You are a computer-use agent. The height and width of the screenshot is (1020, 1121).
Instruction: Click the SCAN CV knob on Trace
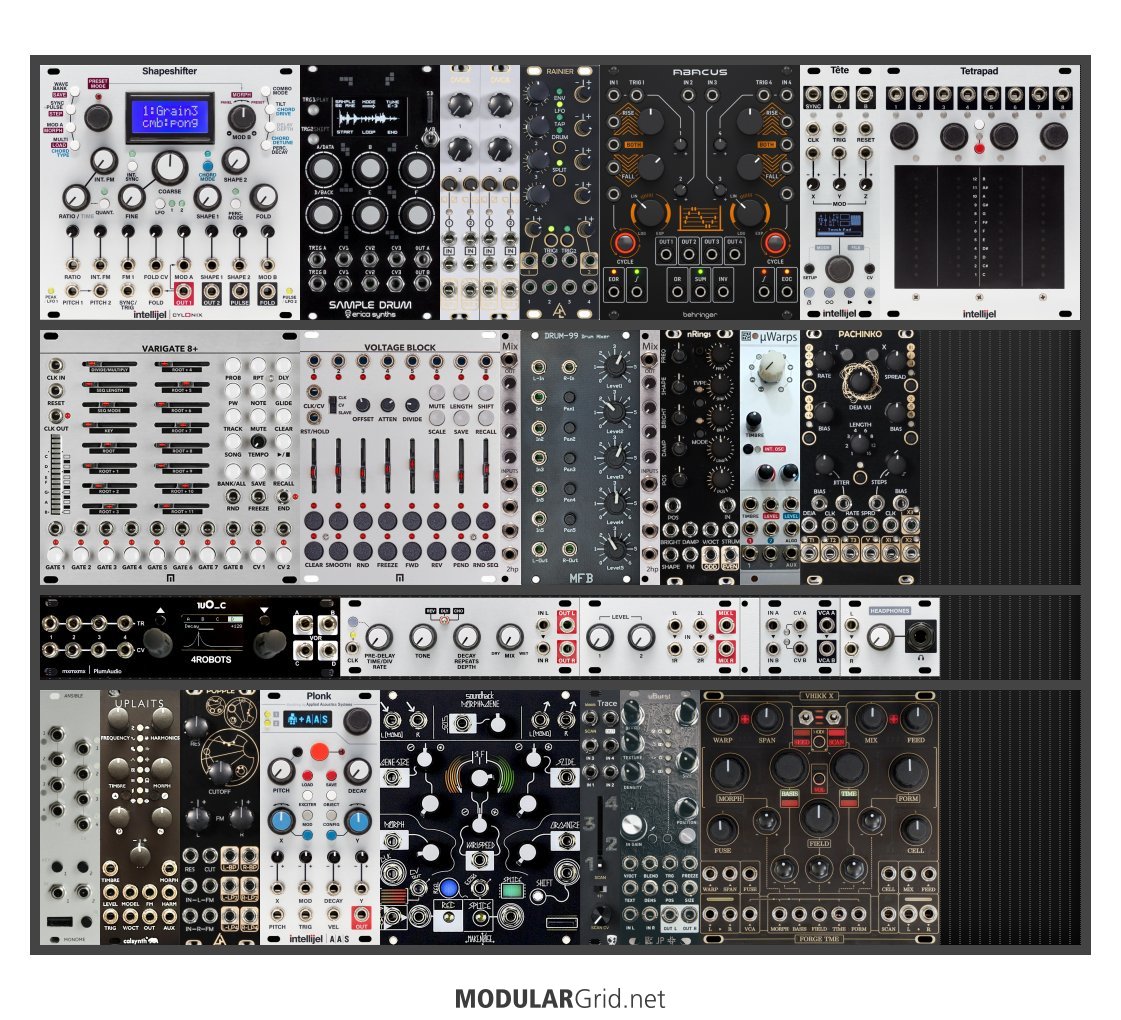tap(601, 914)
